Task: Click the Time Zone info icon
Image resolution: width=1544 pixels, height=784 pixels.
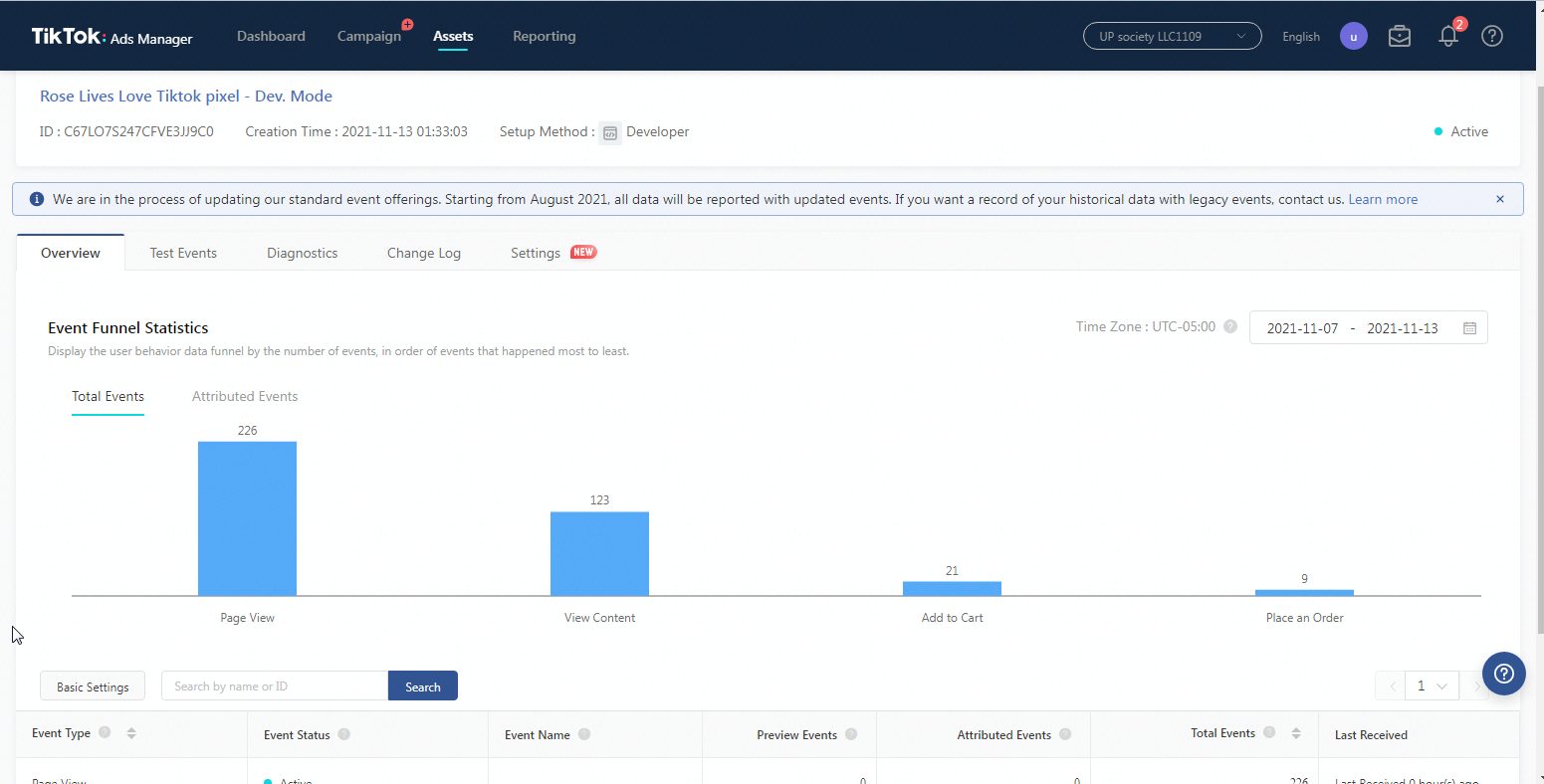Action: point(1230,327)
